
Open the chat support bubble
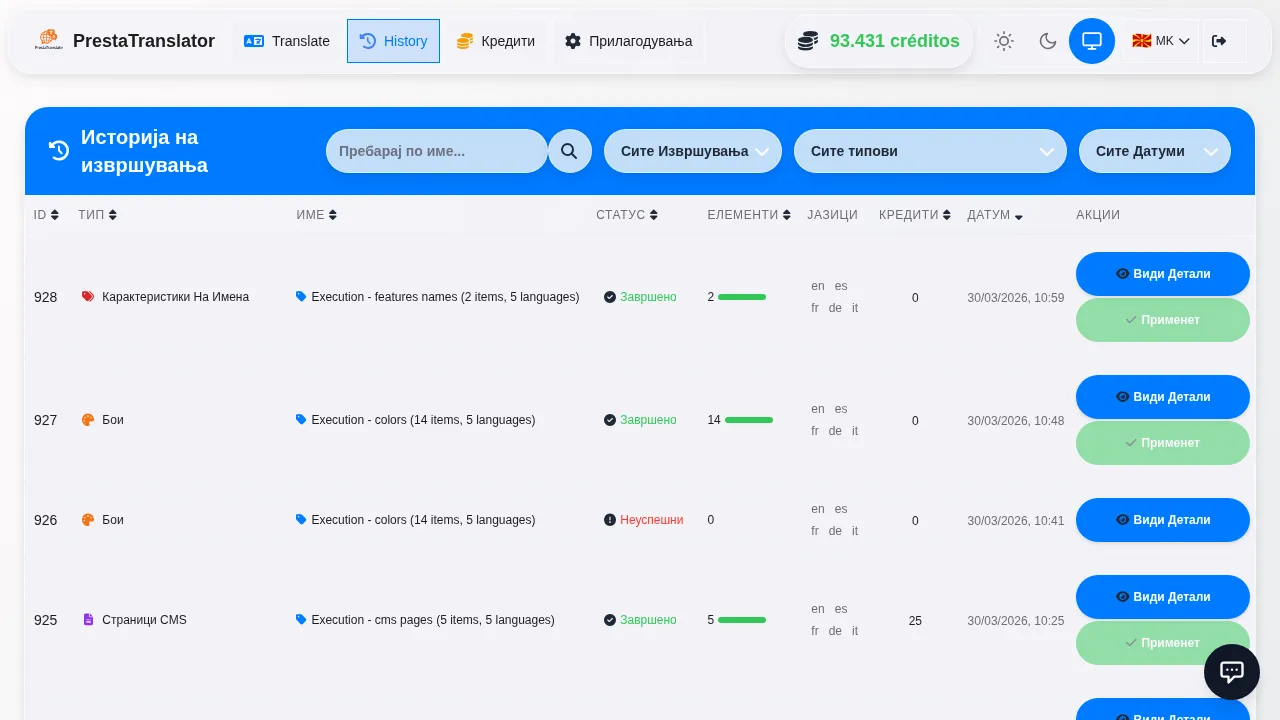click(x=1231, y=672)
